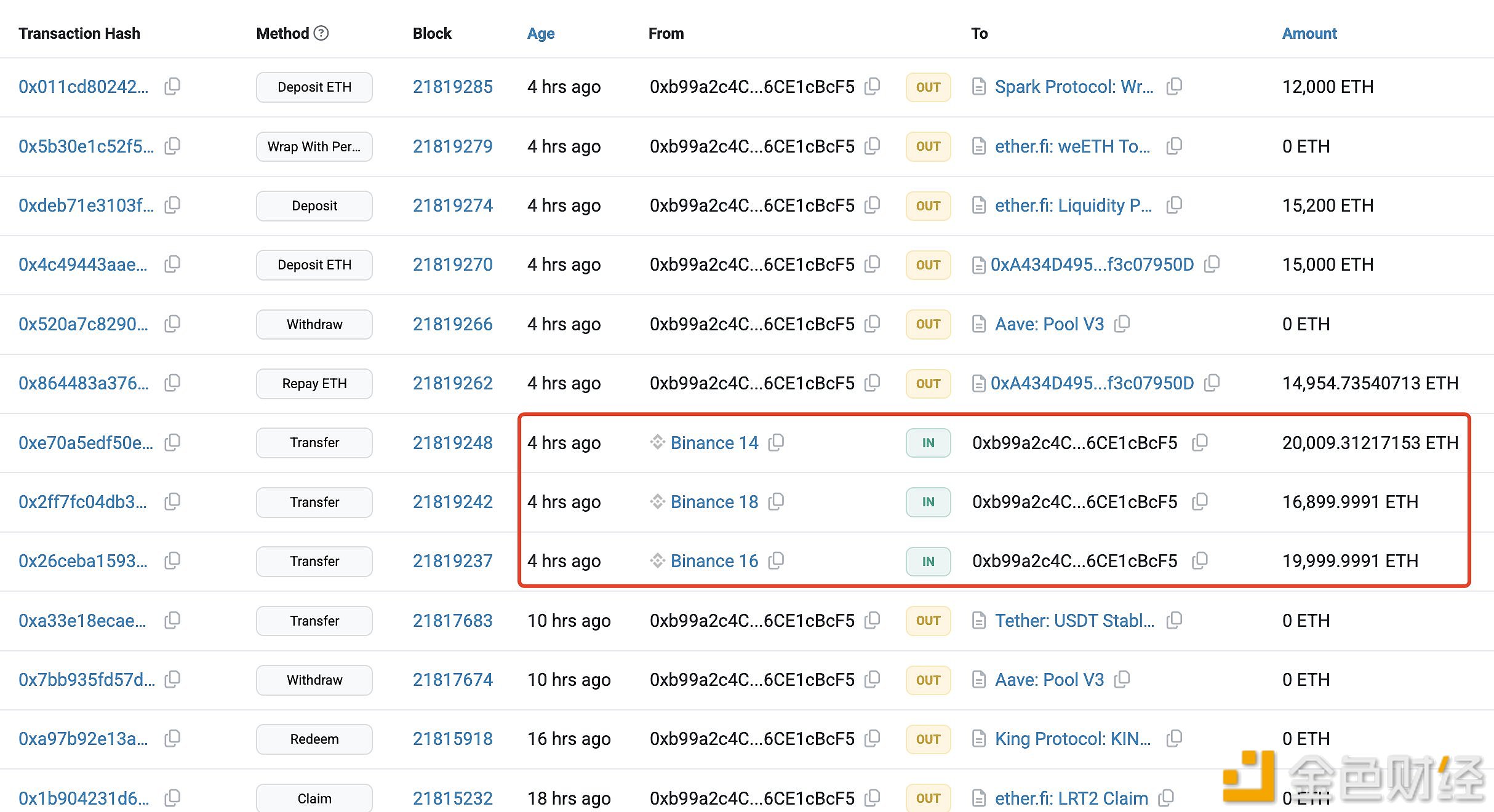Click Repay ETH method badge

[x=314, y=384]
